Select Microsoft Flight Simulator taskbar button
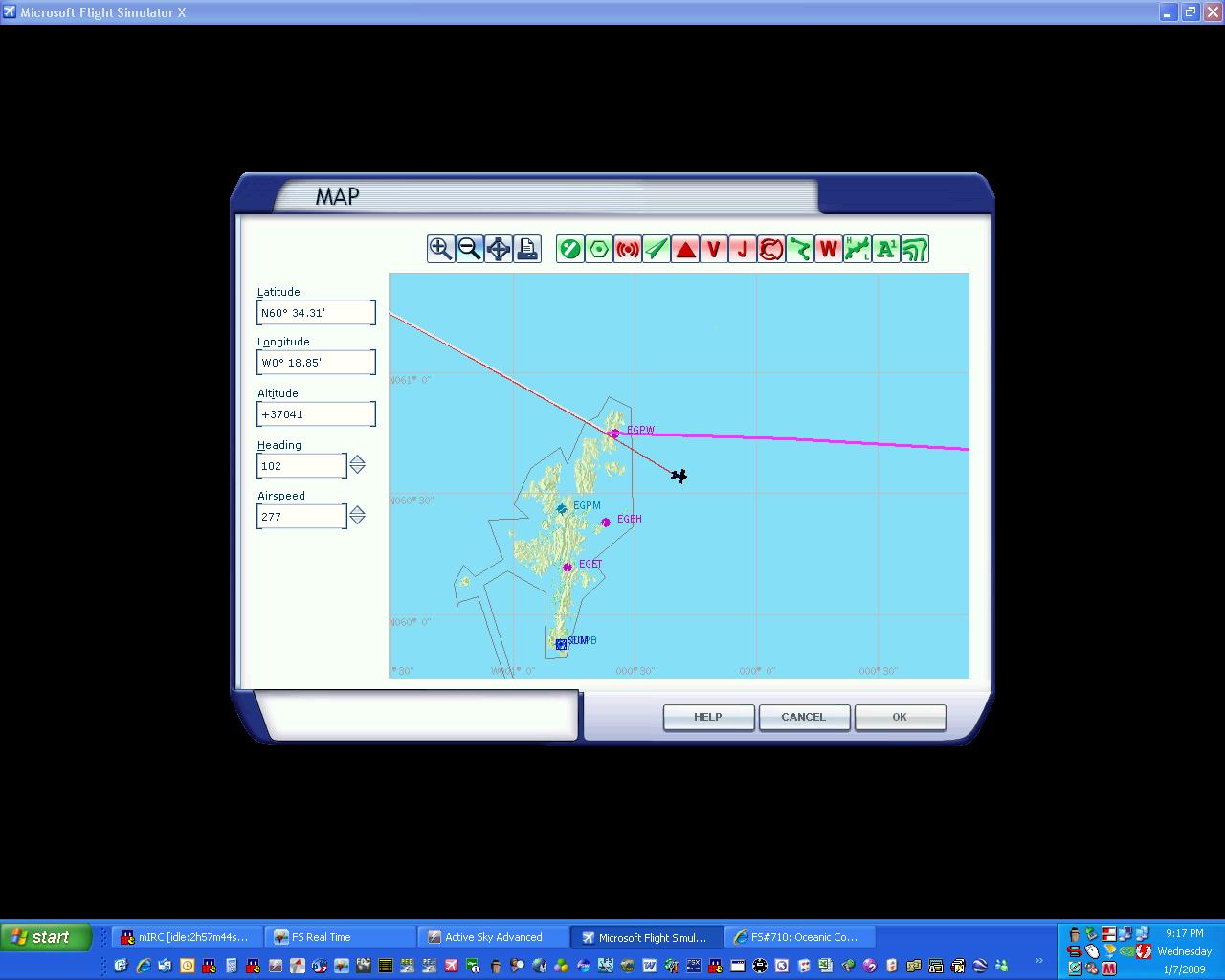1225x980 pixels. click(645, 937)
